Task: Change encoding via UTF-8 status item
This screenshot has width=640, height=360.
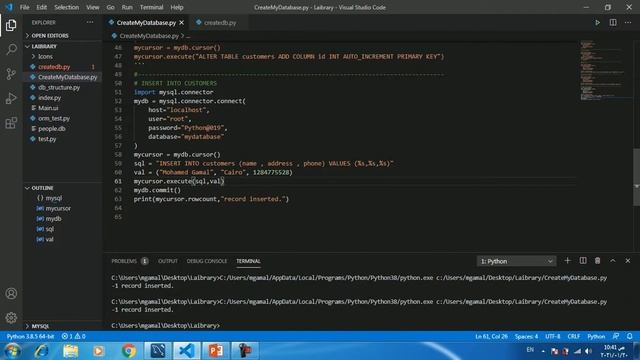Action: coord(553,336)
